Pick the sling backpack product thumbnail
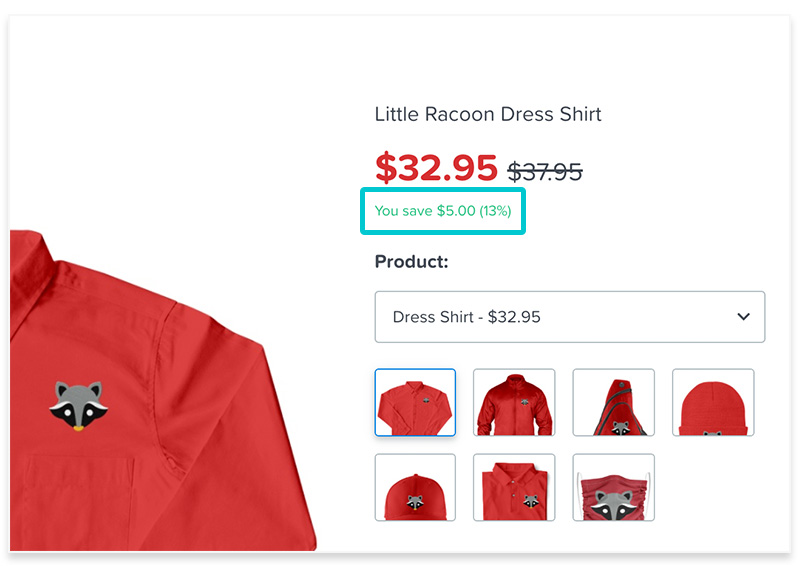This screenshot has width=800, height=566. [x=613, y=402]
